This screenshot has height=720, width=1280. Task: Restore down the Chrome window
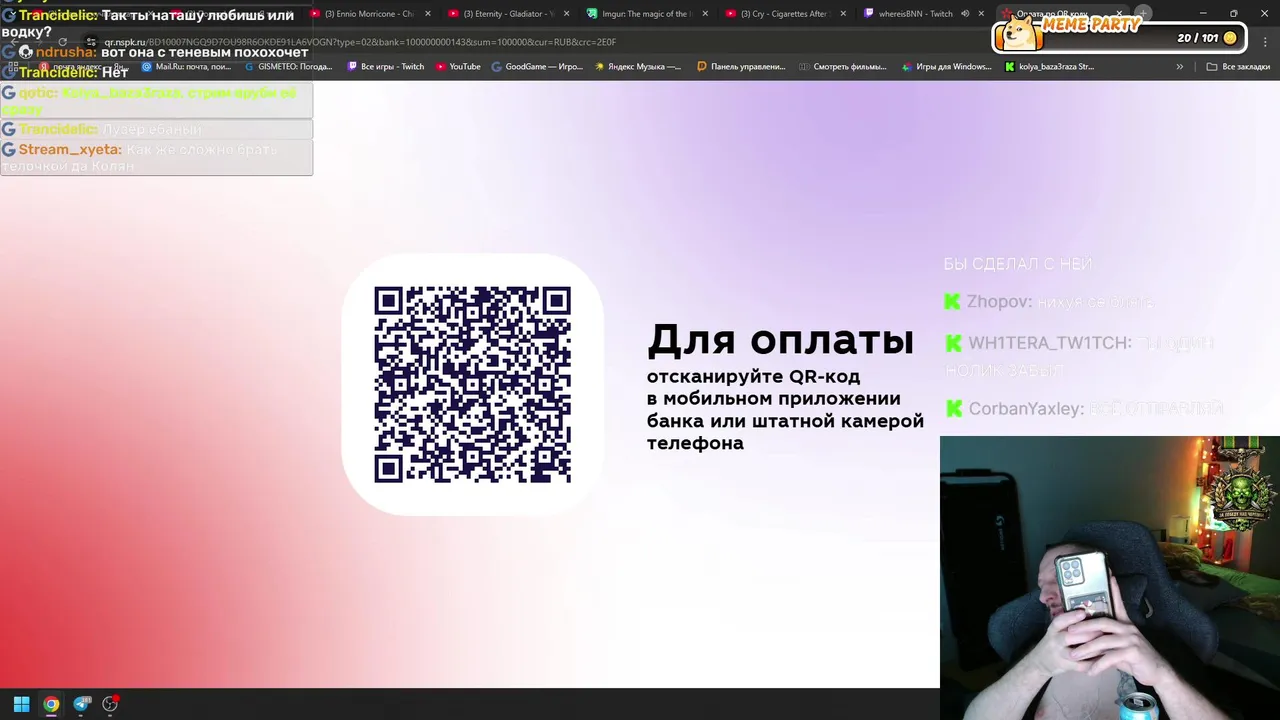tap(1233, 14)
